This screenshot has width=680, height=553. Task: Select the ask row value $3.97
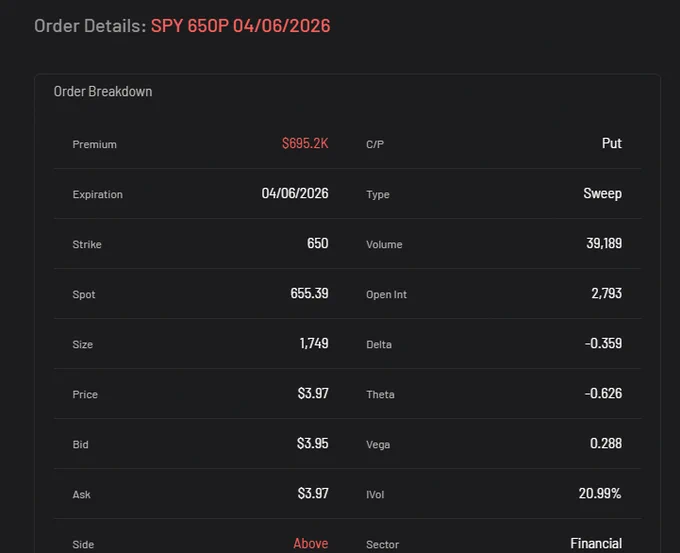coord(313,493)
